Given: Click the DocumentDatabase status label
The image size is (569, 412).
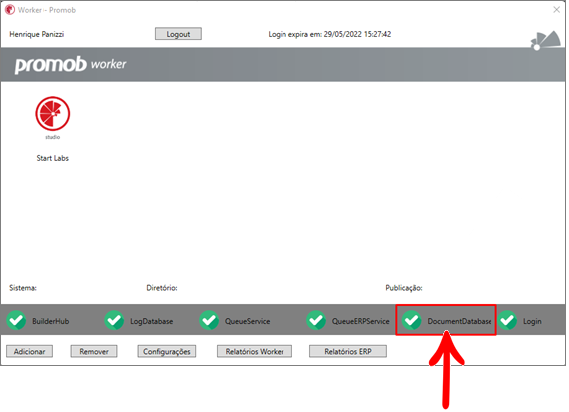Looking at the screenshot, I should (459, 321).
